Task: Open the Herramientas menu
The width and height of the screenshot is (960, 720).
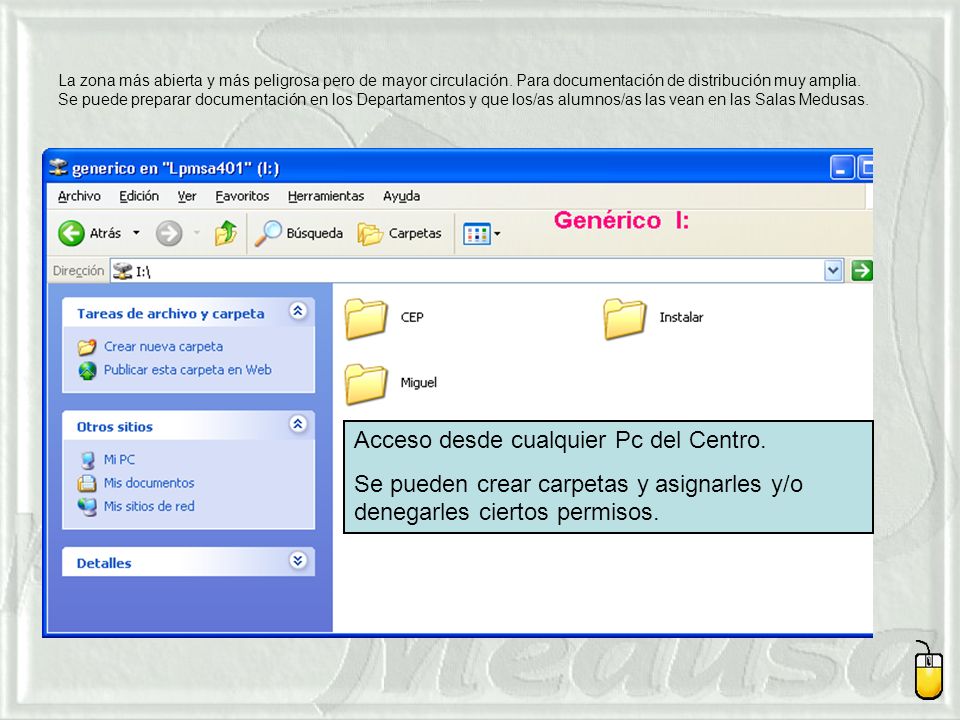Action: pyautogui.click(x=326, y=196)
